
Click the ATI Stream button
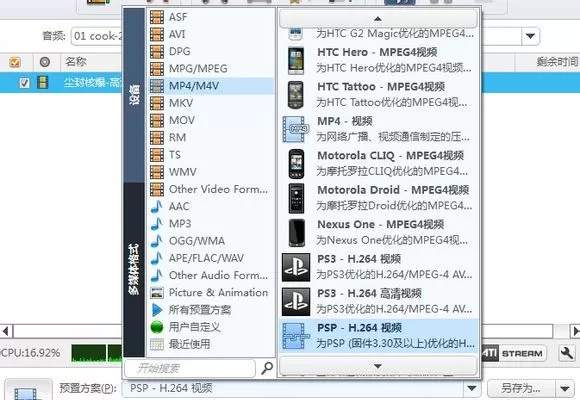[x=514, y=353]
